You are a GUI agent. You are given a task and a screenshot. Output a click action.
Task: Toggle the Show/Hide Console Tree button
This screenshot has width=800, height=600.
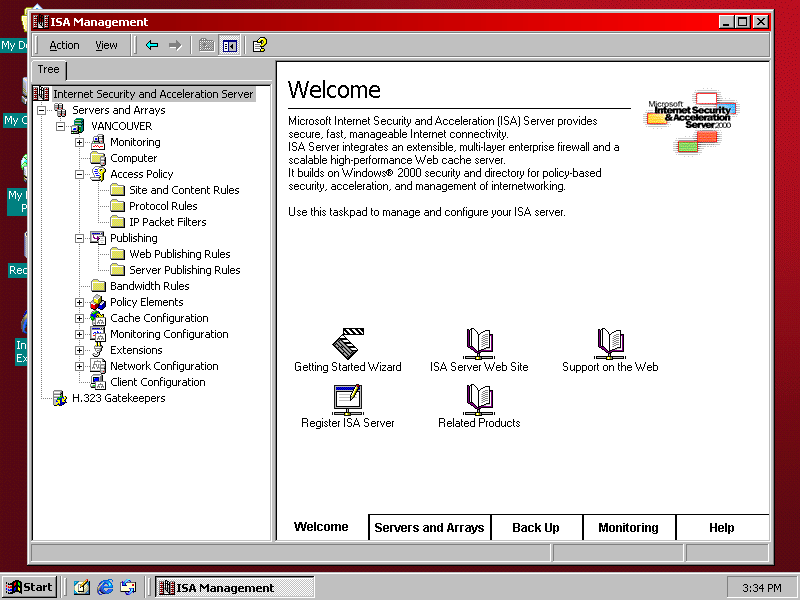tap(230, 45)
